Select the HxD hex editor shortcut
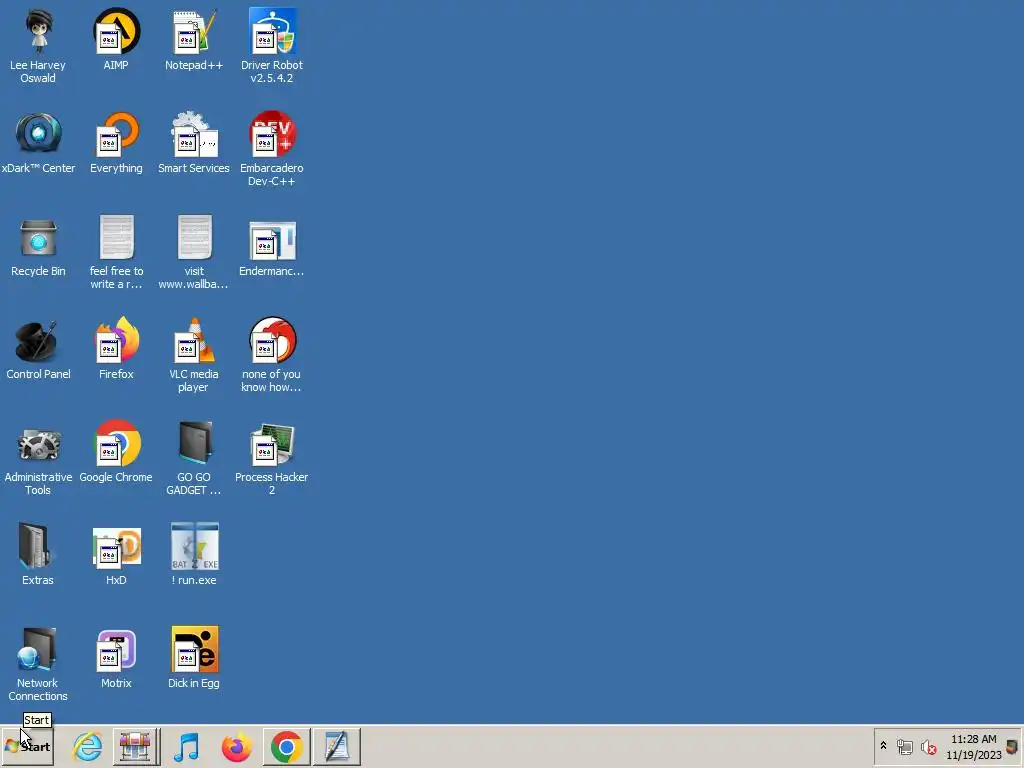Image resolution: width=1024 pixels, height=768 pixels. tap(116, 555)
